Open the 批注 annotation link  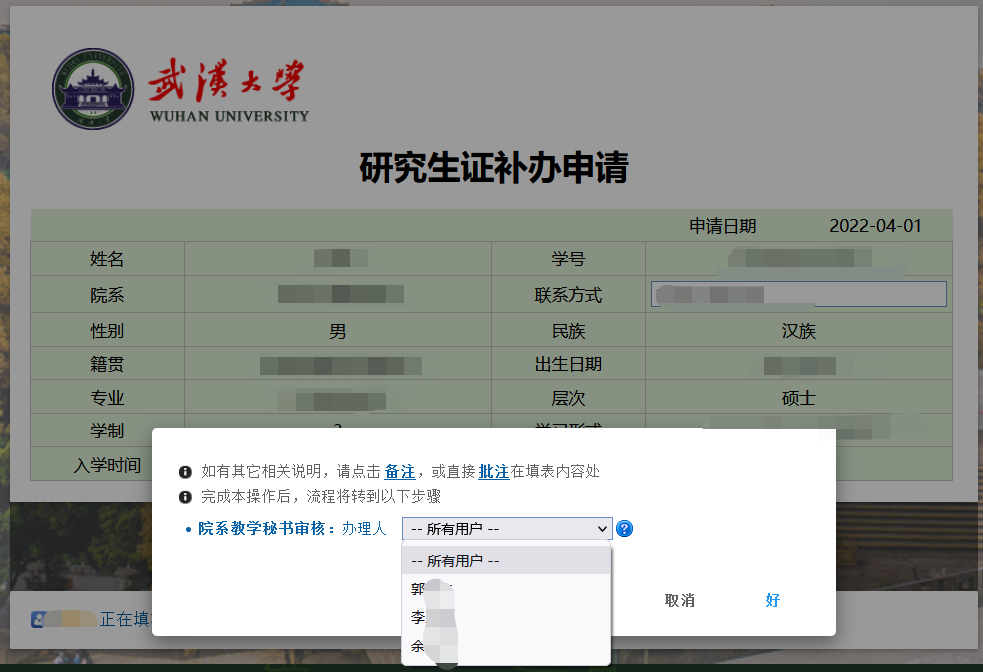[x=493, y=472]
